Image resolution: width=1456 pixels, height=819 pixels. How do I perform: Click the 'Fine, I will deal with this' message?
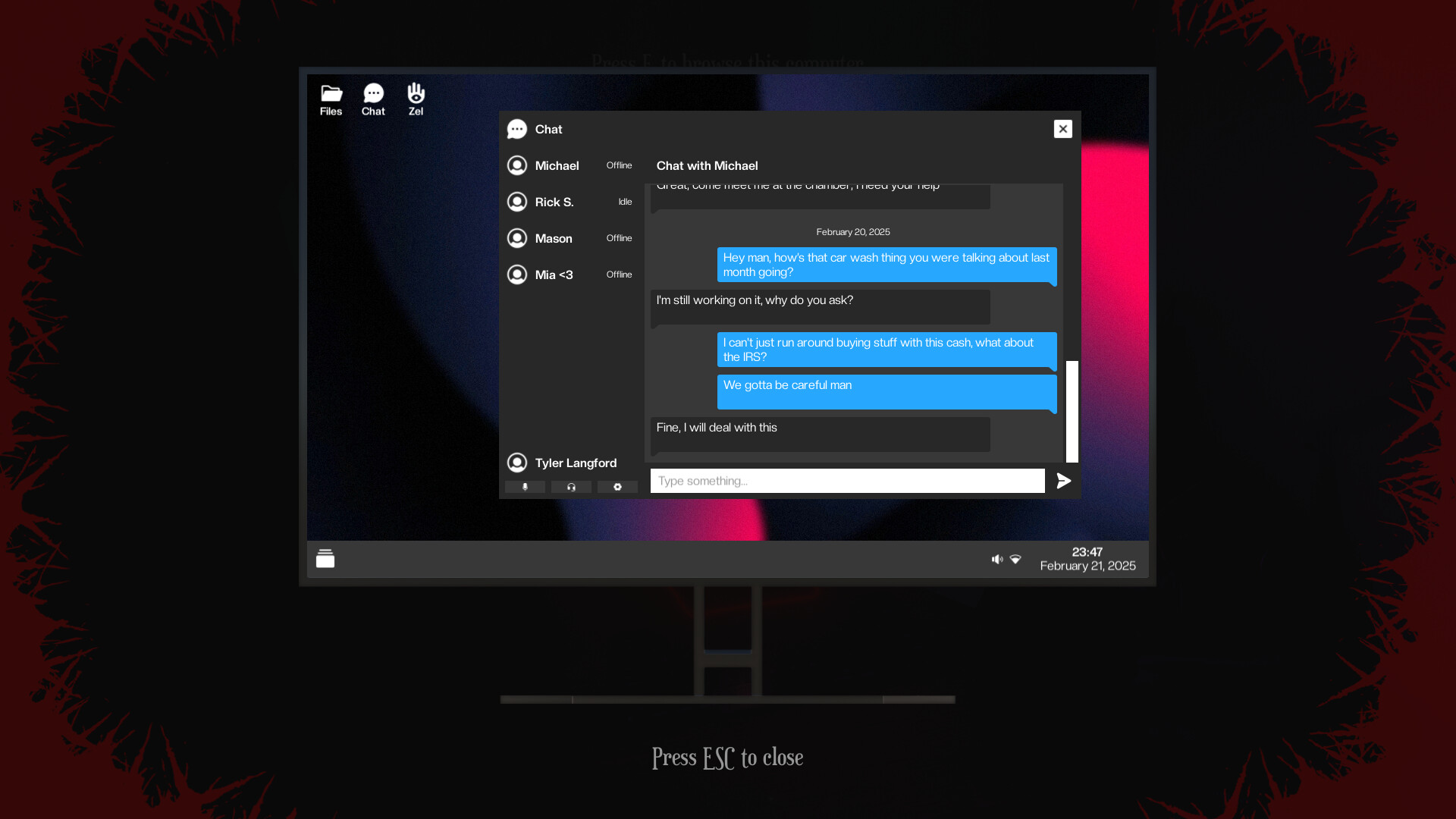(820, 434)
